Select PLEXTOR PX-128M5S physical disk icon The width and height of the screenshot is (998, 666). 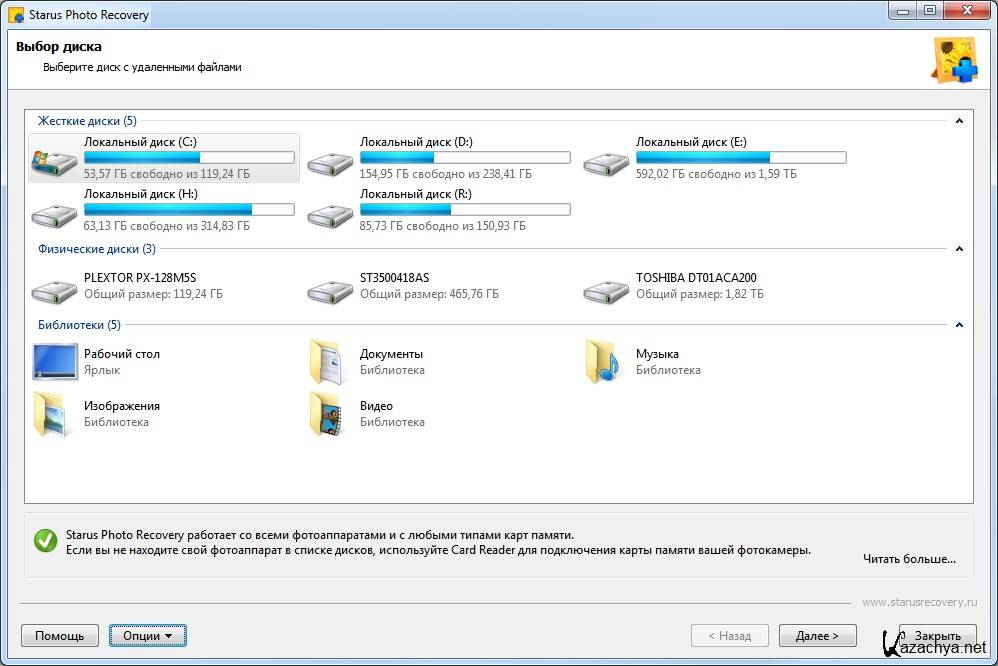55,288
